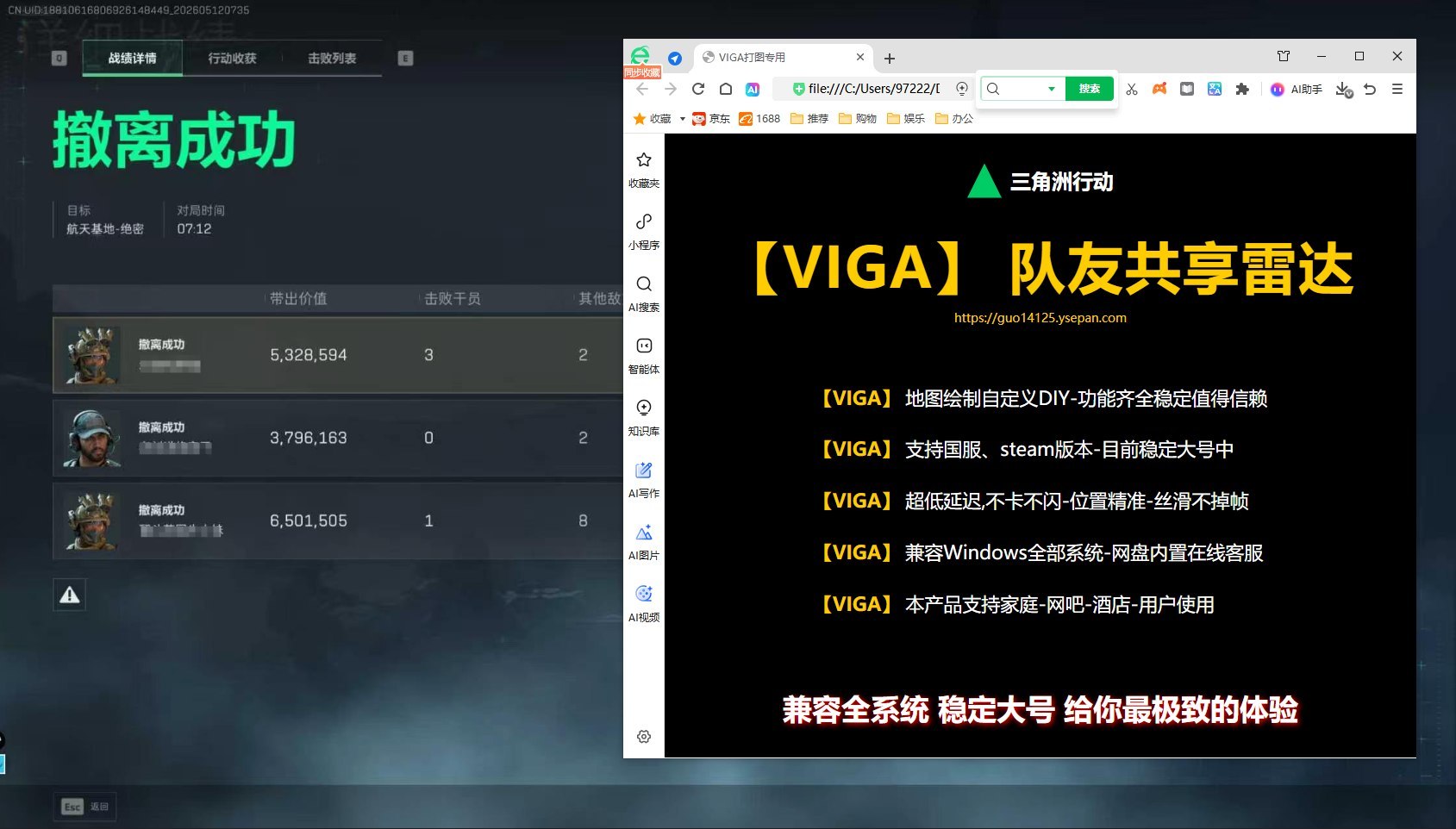Open the 1688 bookmark

pyautogui.click(x=759, y=119)
